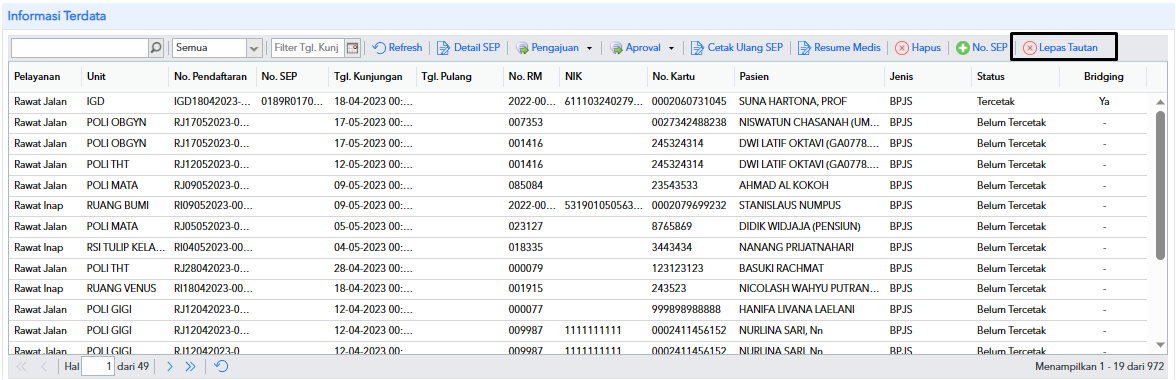Select patient NISWATUN CHASANAH row

click(x=578, y=122)
